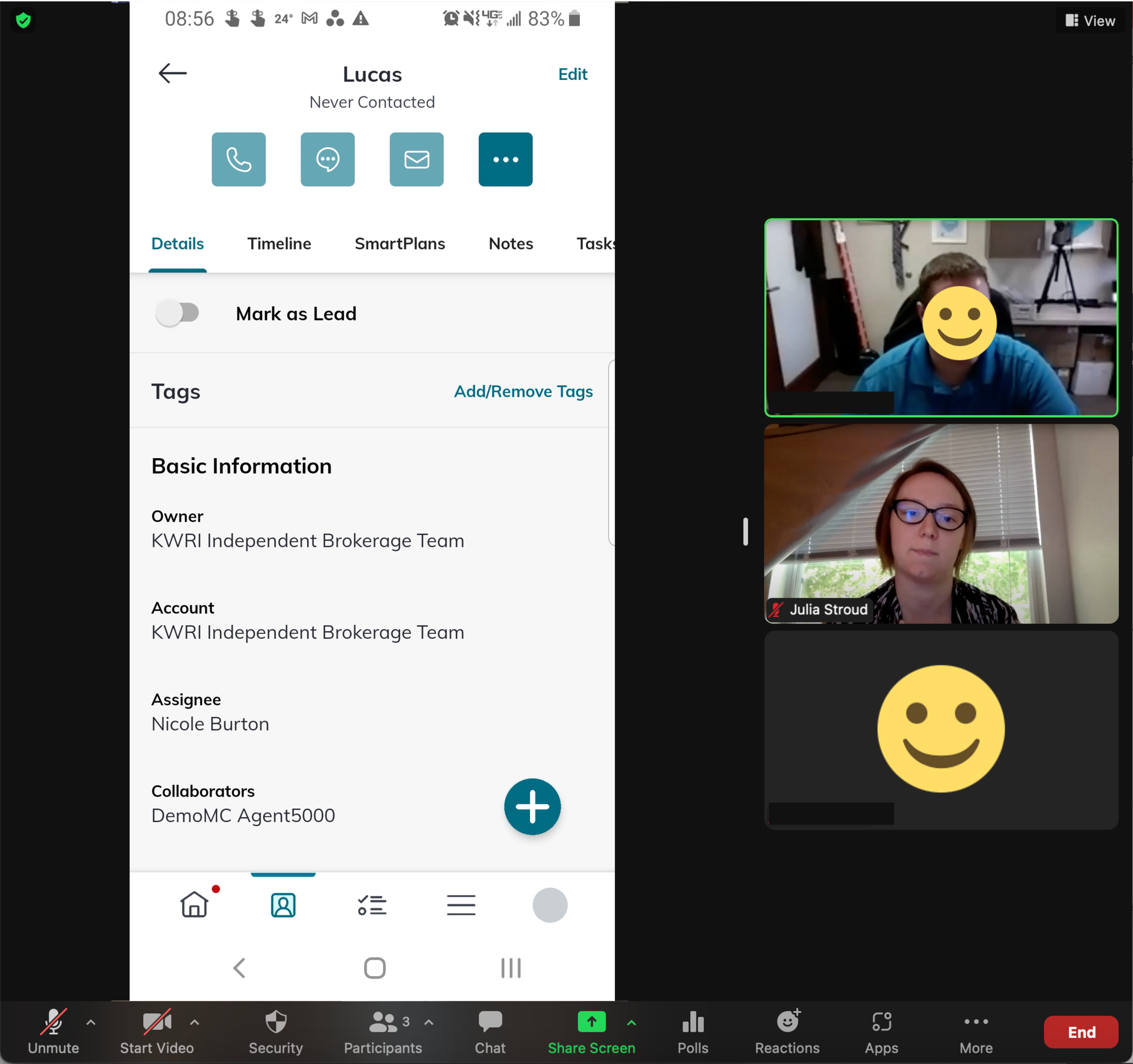Switch to the SmartPlans tab

tap(400, 243)
